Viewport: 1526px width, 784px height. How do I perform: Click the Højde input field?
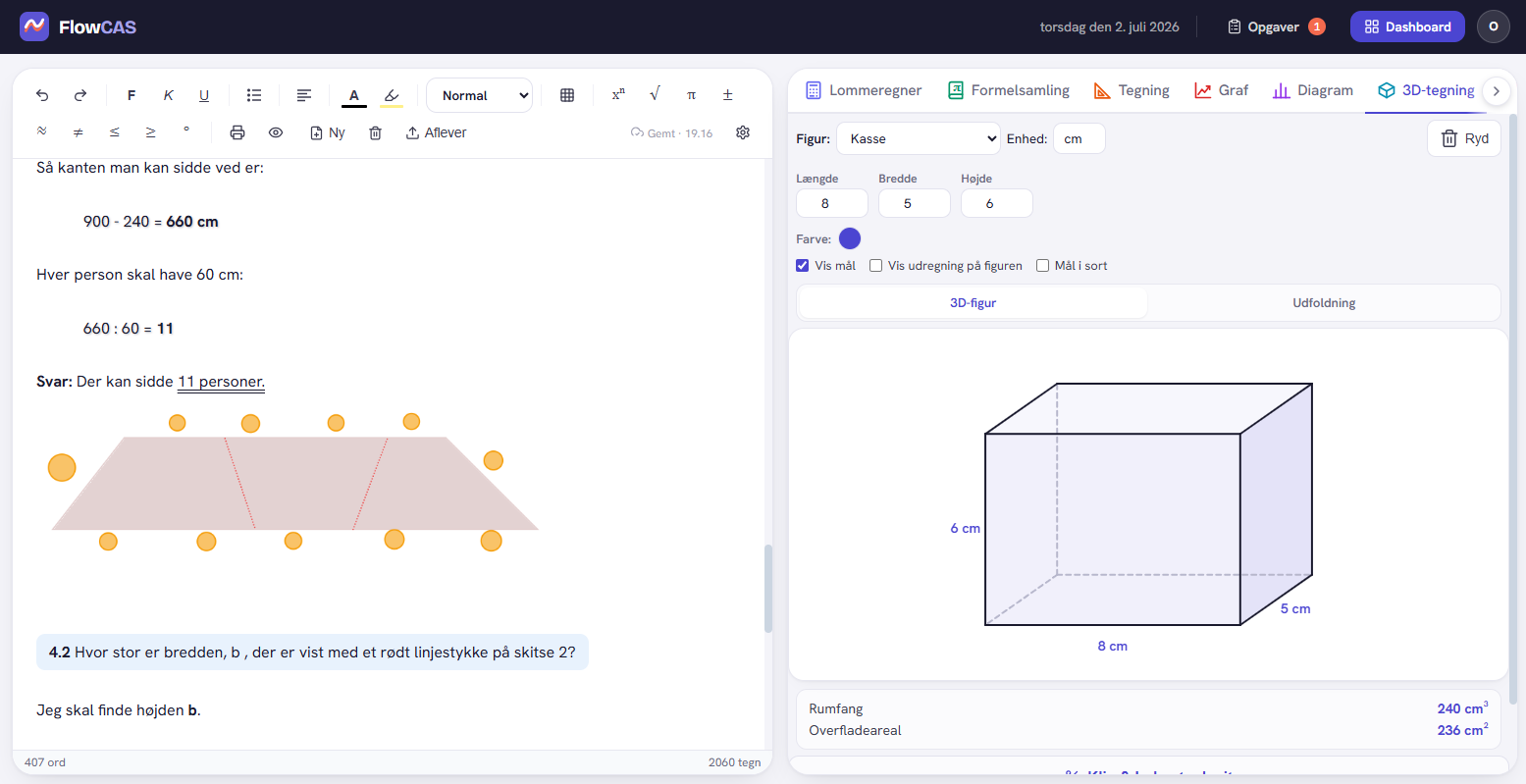(997, 203)
